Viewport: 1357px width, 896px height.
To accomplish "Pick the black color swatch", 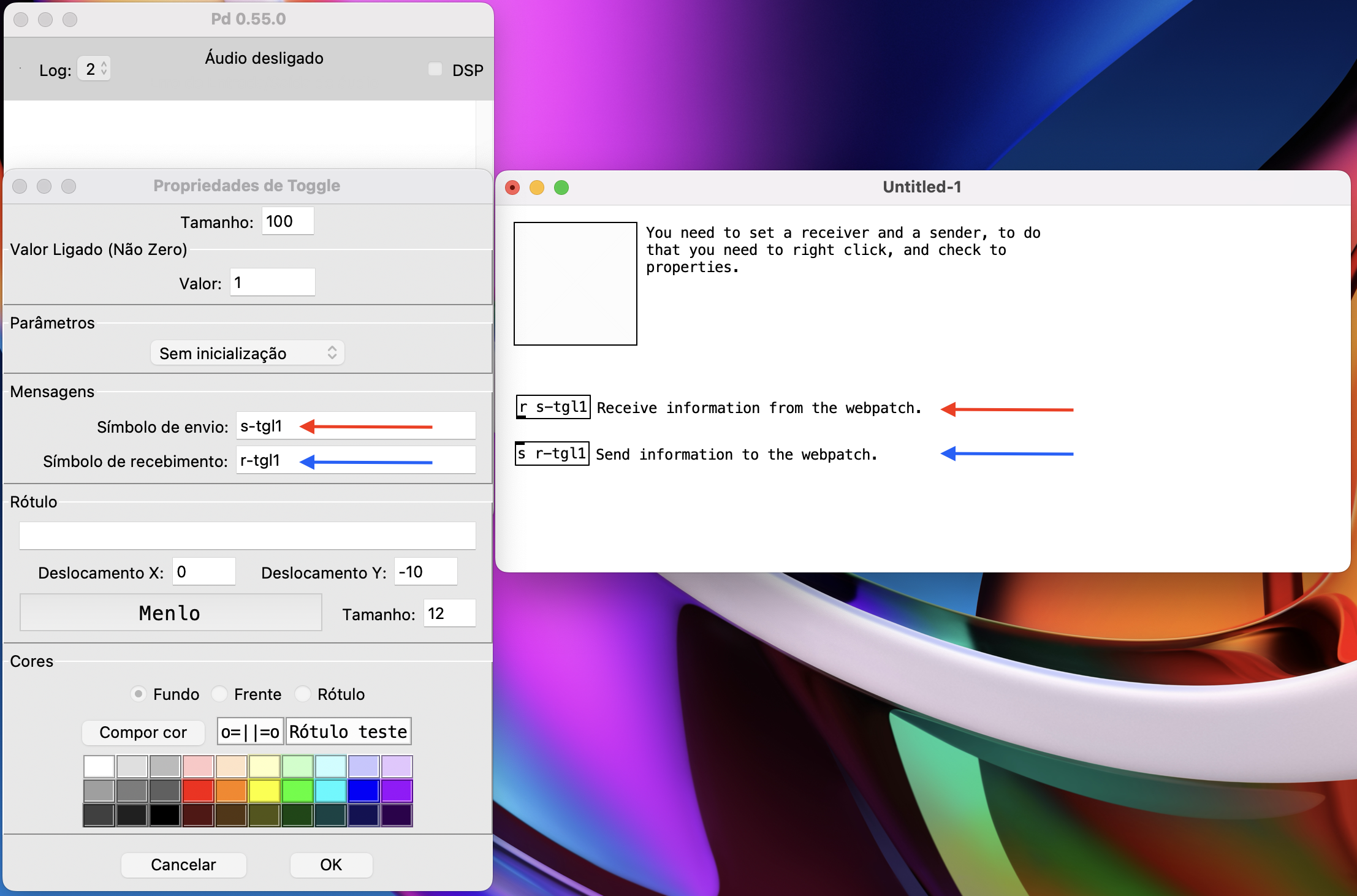I will [x=165, y=815].
